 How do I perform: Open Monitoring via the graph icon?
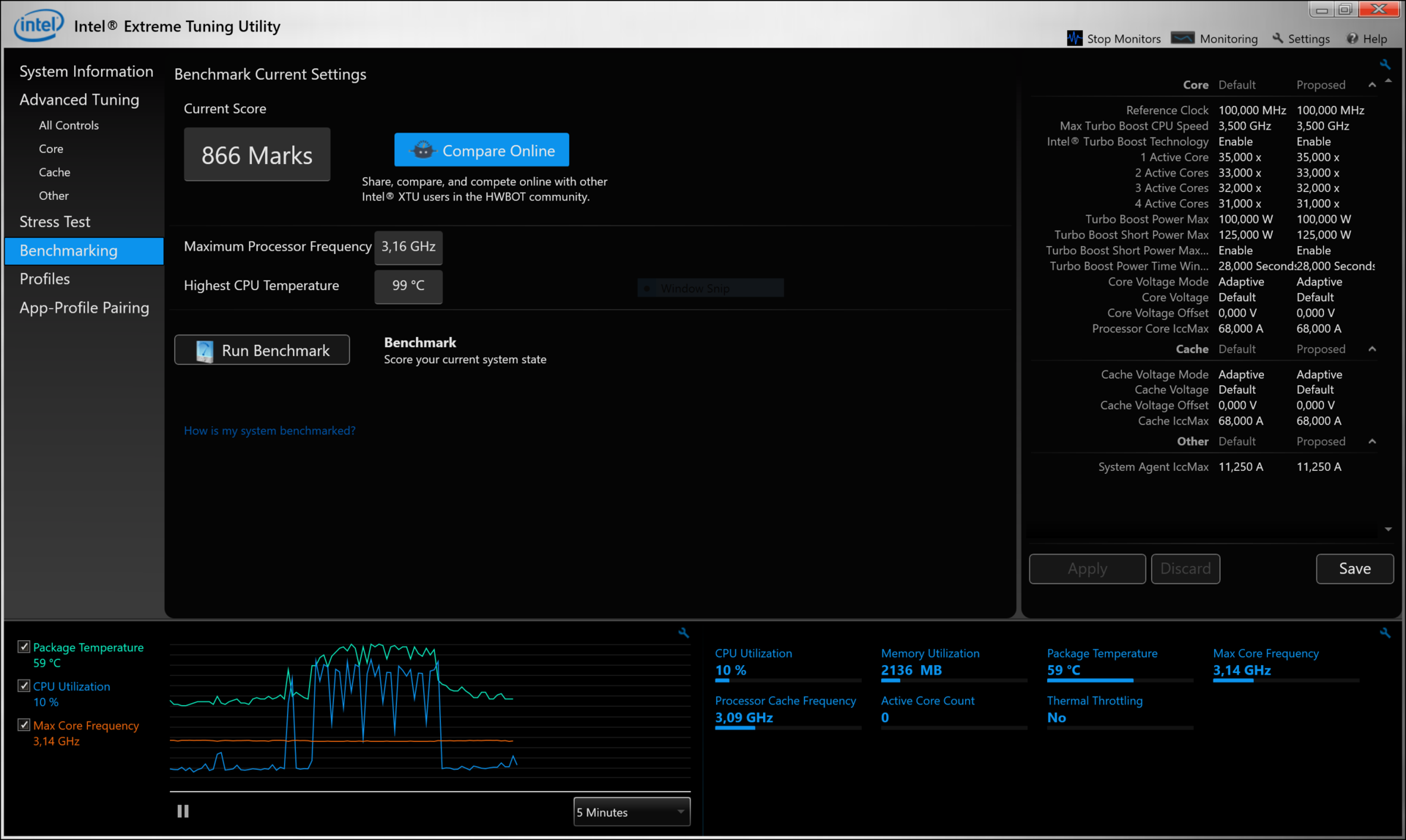click(x=1183, y=38)
